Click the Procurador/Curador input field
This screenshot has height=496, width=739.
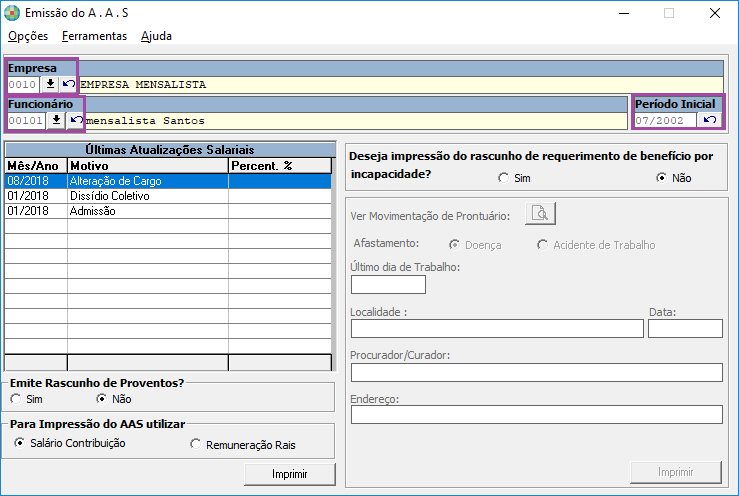click(x=537, y=372)
